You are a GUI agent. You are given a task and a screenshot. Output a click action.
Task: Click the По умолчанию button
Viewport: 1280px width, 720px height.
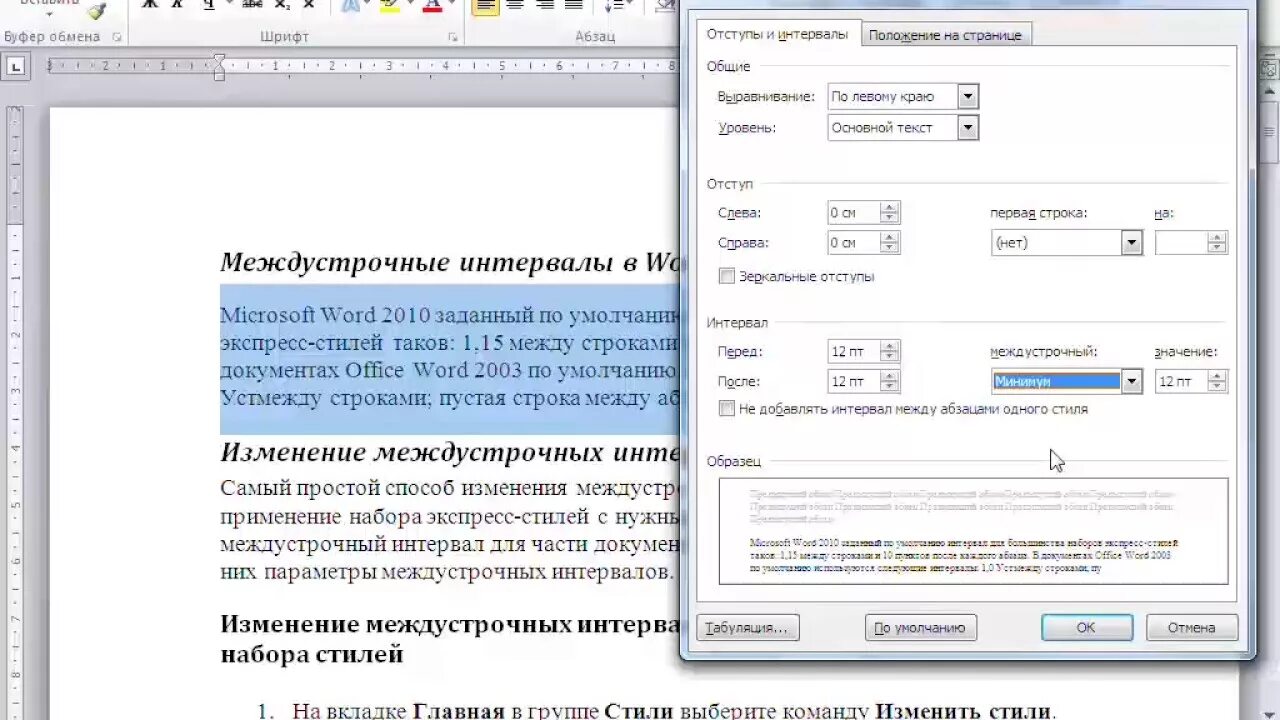(921, 628)
